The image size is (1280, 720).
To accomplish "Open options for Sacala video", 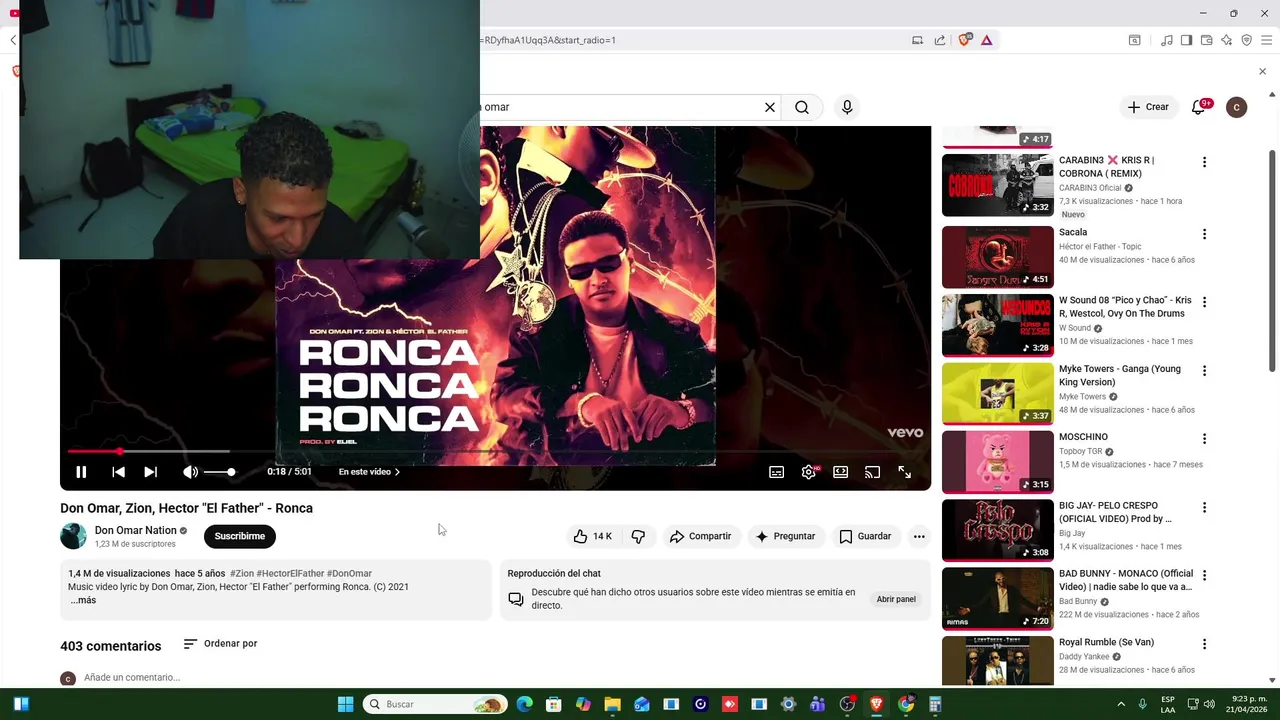I will click(1204, 234).
